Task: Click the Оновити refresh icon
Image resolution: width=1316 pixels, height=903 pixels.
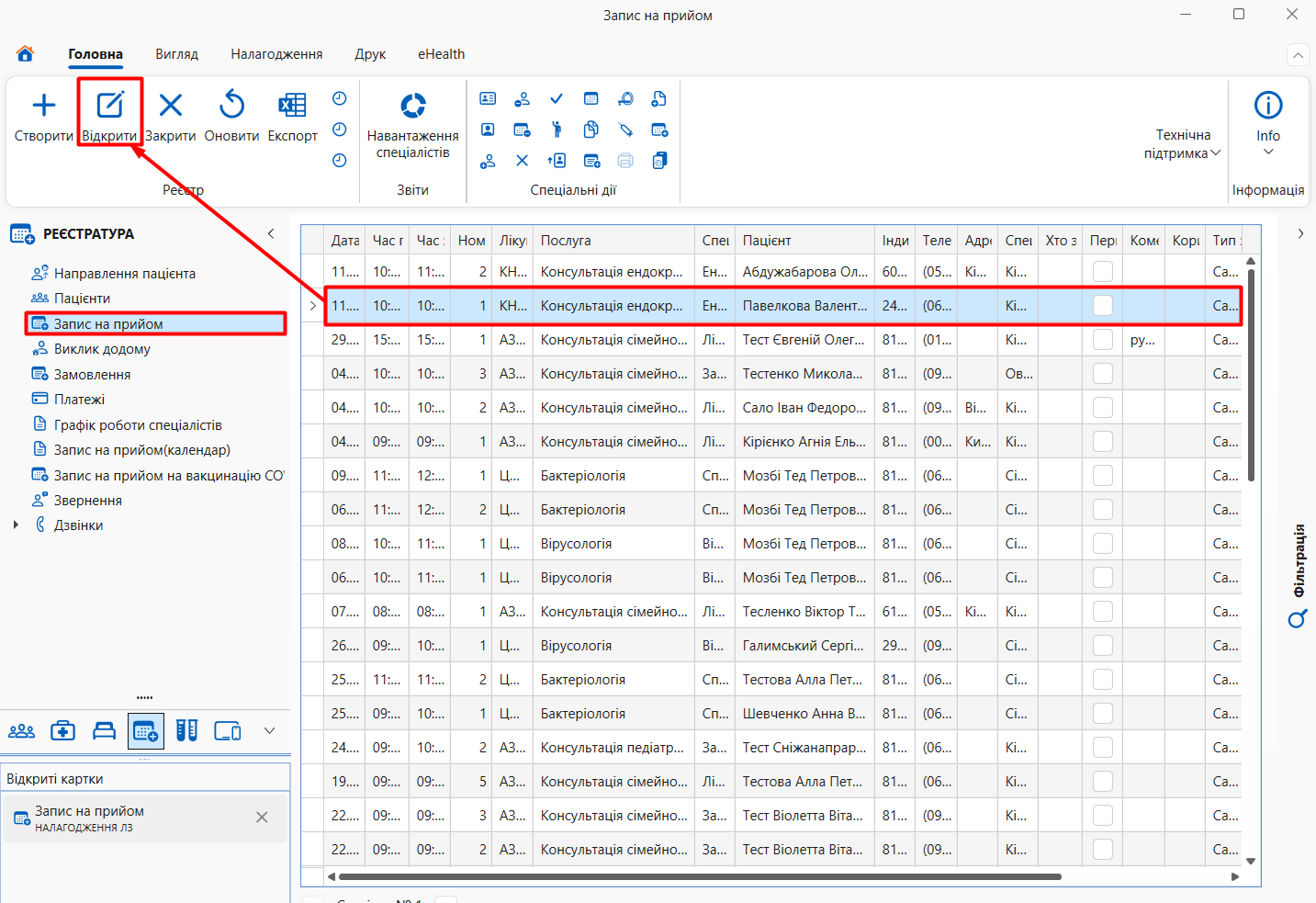Action: (x=231, y=105)
